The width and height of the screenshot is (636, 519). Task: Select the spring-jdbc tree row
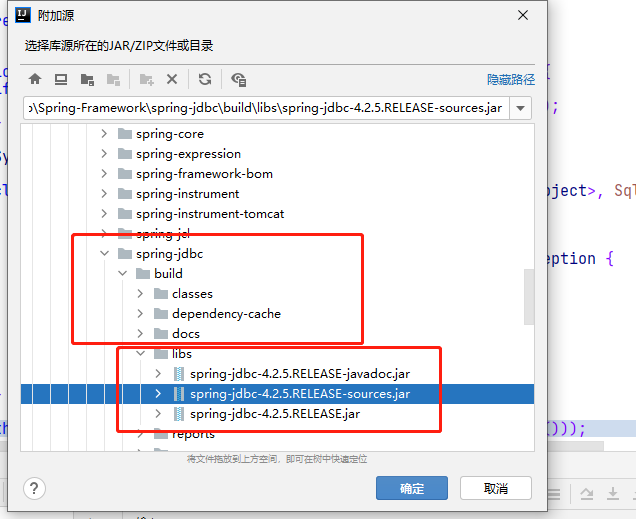[277, 254]
